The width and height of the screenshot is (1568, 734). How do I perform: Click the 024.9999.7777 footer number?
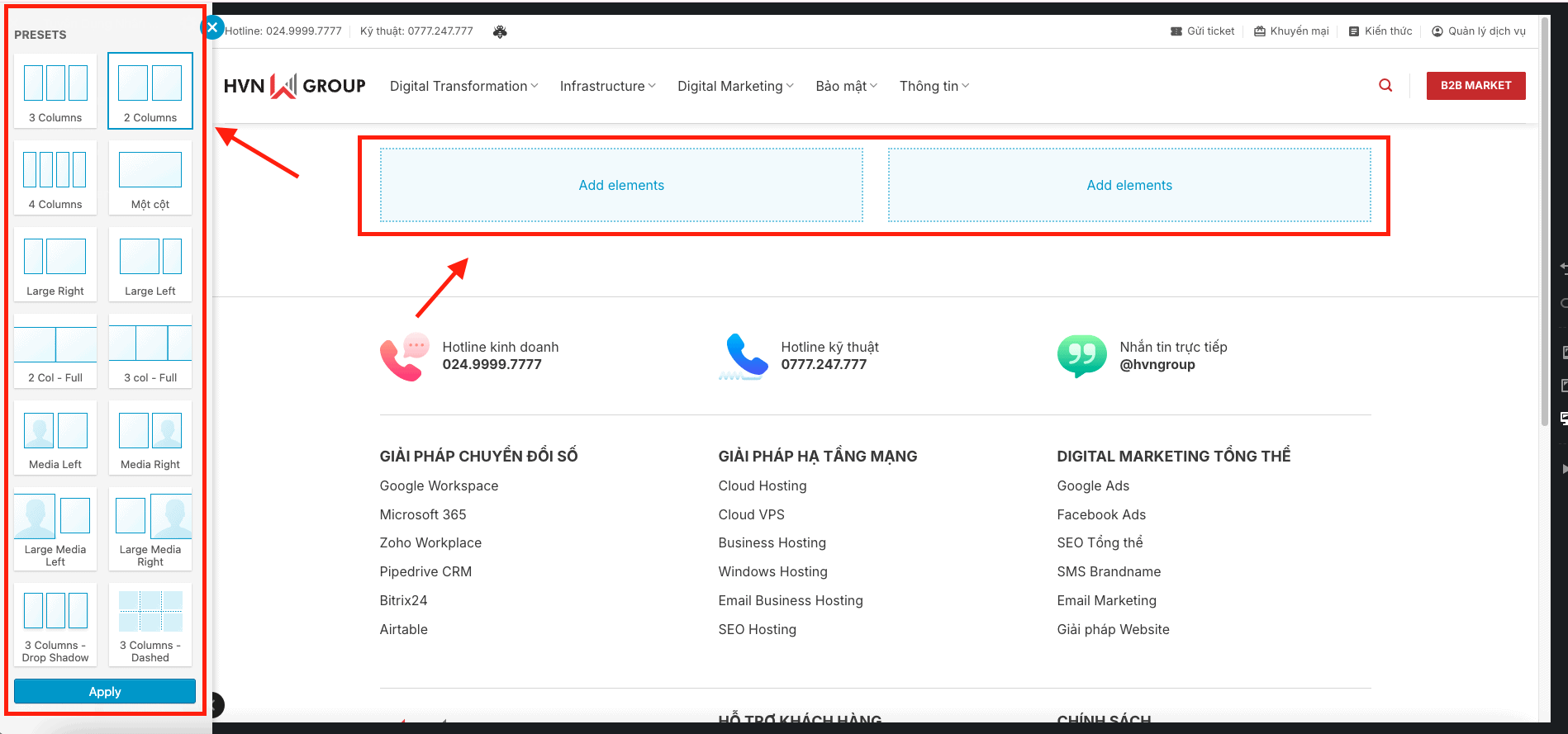coord(492,365)
